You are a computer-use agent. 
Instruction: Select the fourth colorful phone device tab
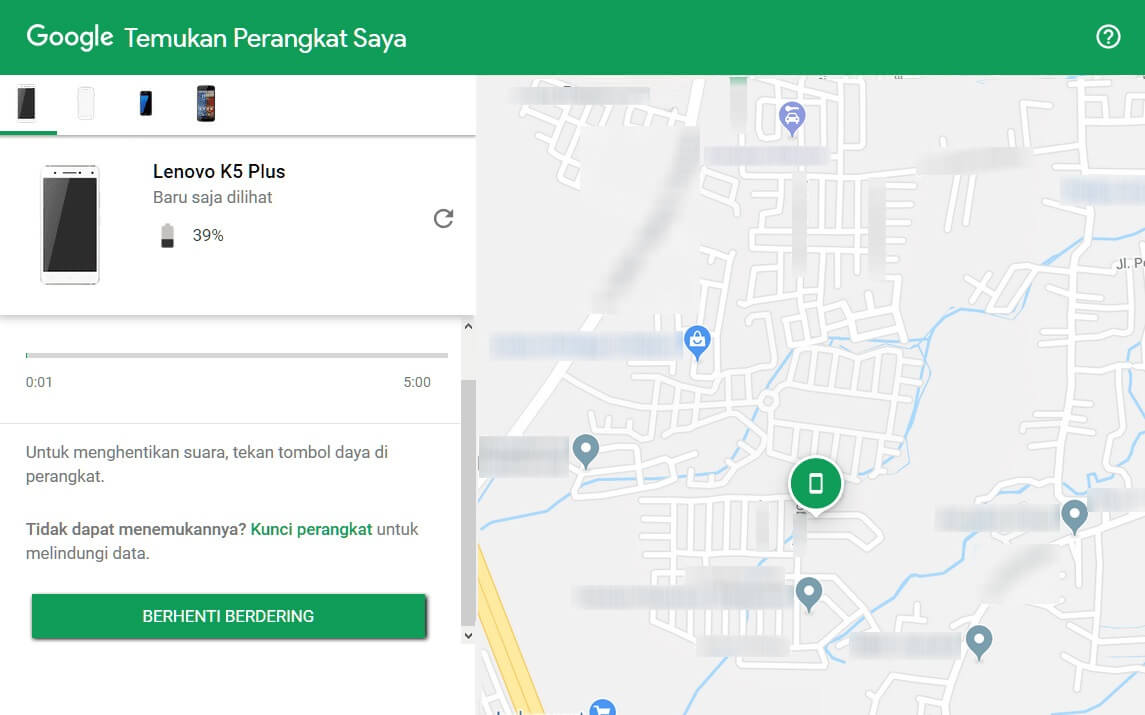click(206, 103)
